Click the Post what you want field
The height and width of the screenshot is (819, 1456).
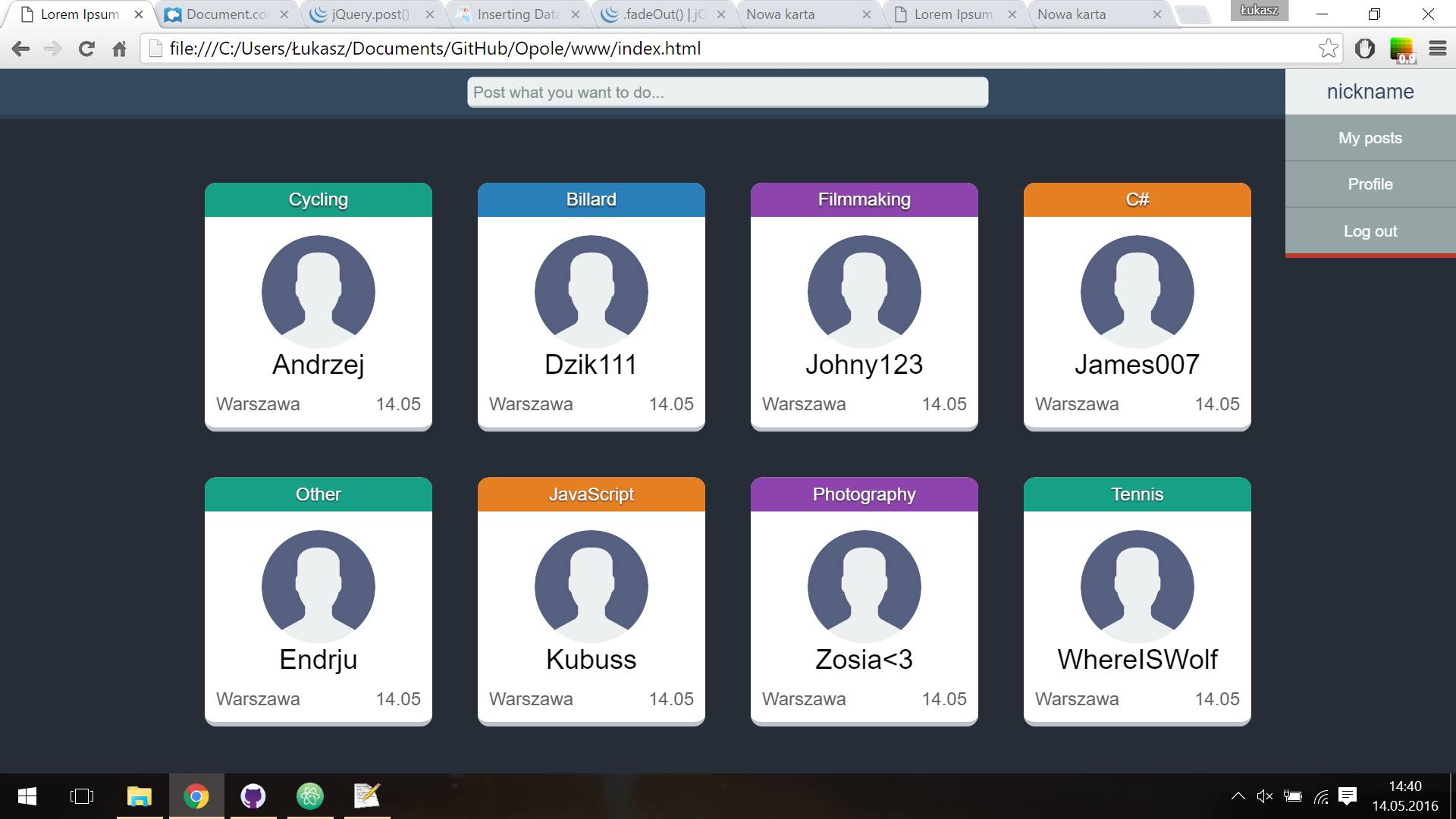click(x=727, y=93)
